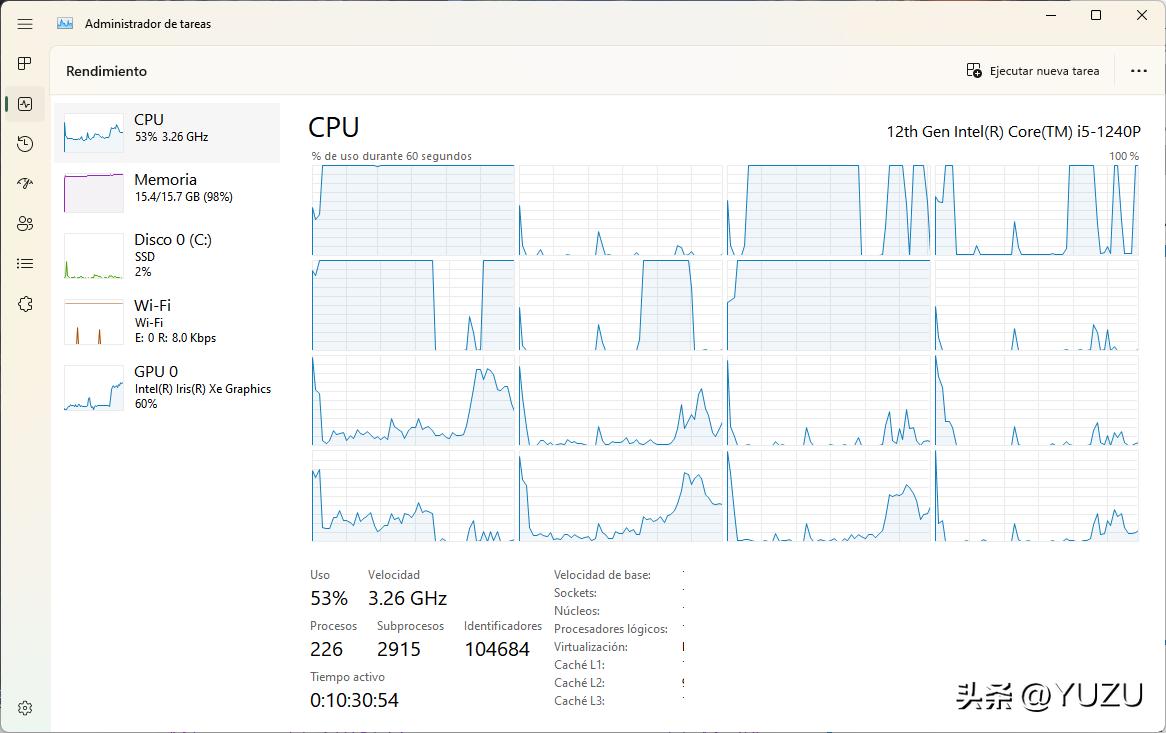Open the Users page icon
Image resolution: width=1166 pixels, height=733 pixels.
click(x=25, y=224)
